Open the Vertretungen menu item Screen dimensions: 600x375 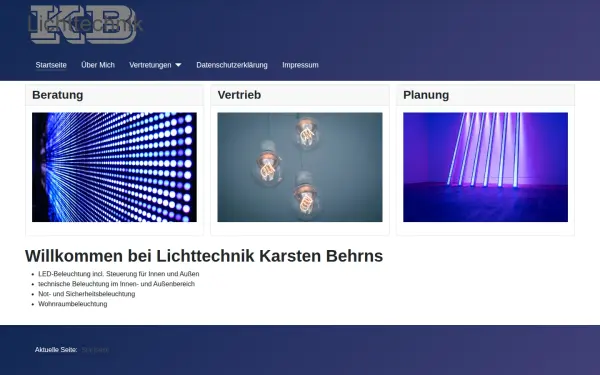point(150,65)
